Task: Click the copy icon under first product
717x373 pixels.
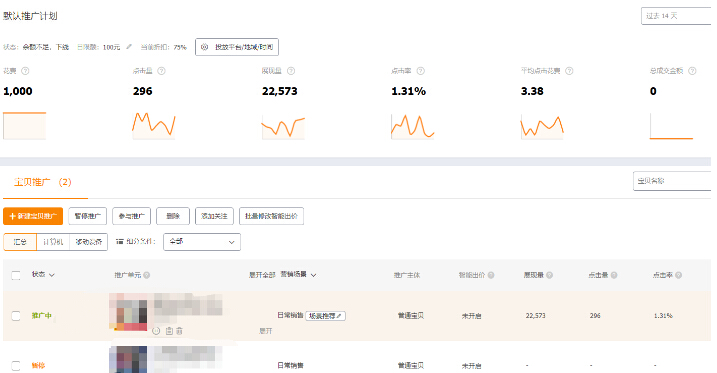Action: 169,331
